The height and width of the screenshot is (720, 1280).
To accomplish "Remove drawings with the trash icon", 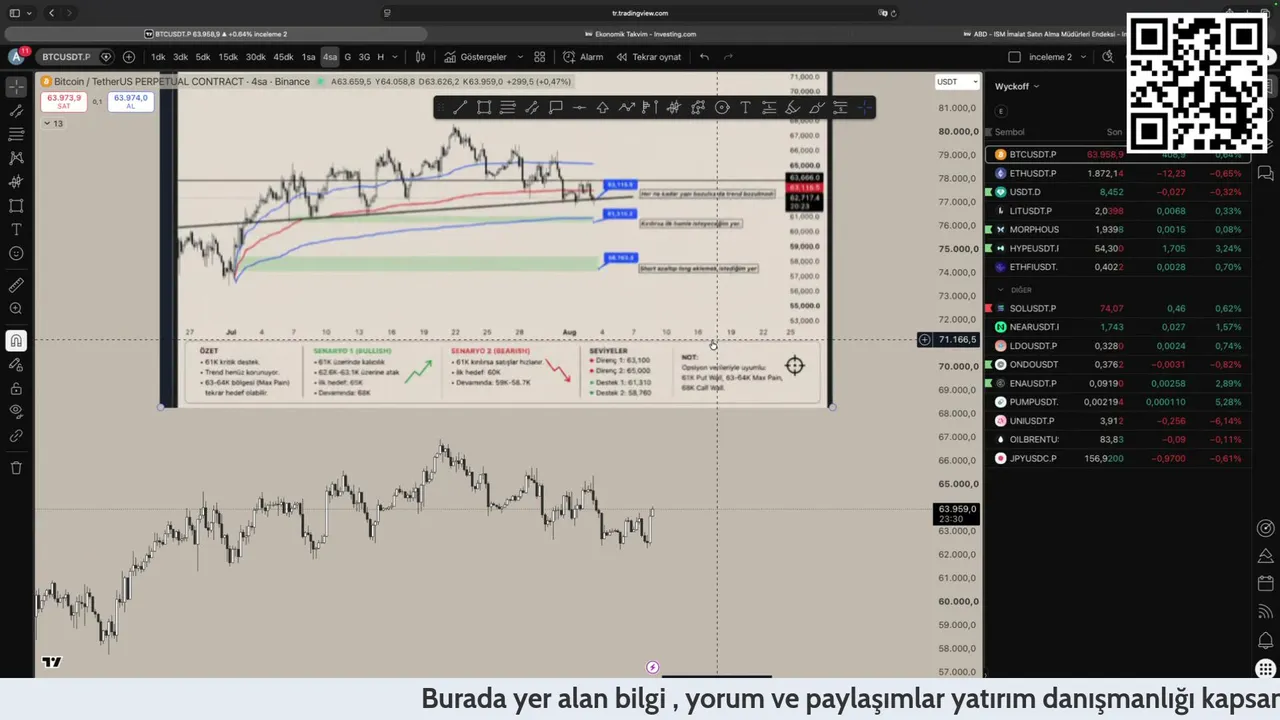I will [16, 468].
